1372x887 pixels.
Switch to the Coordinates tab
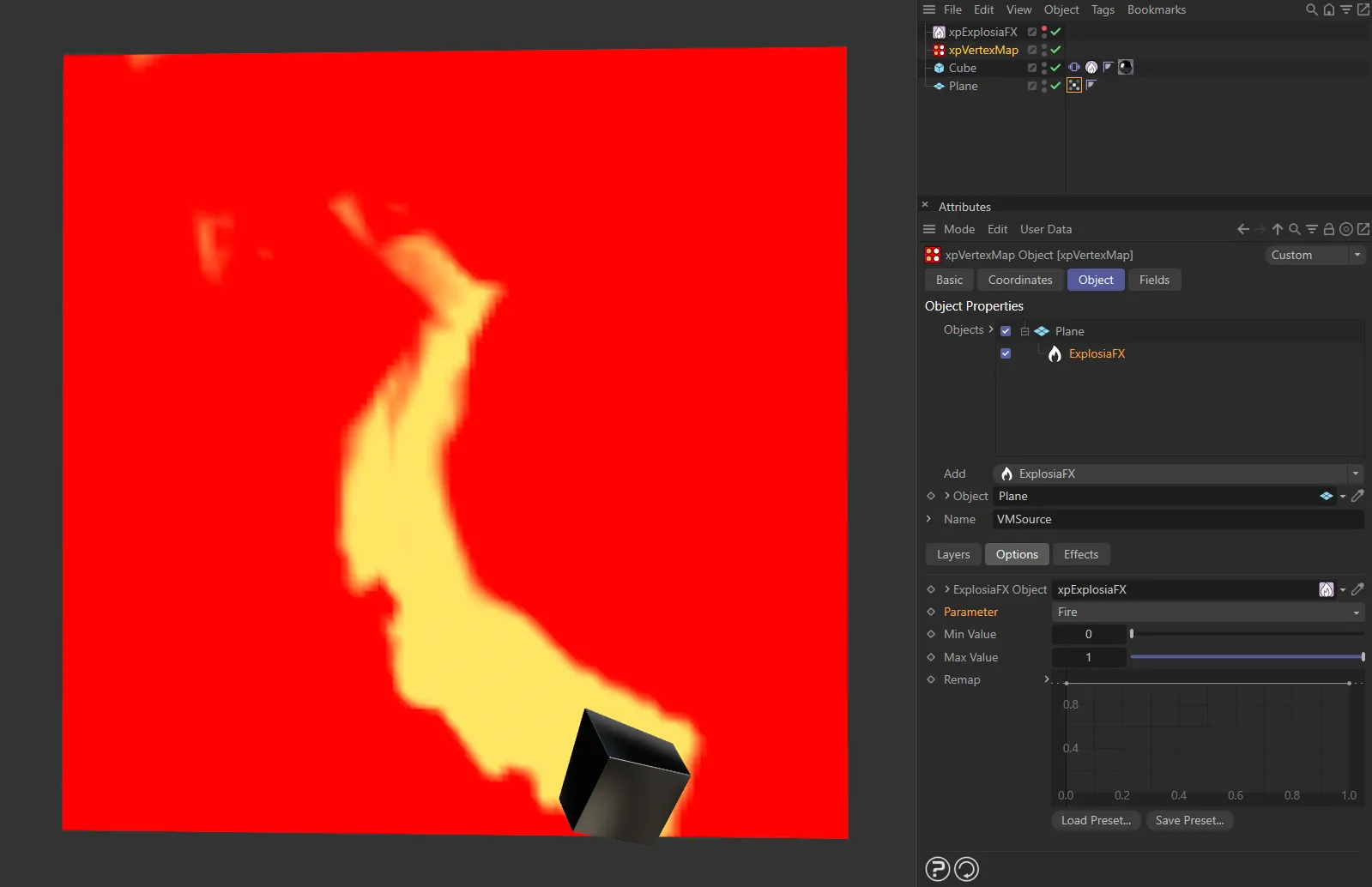(1020, 280)
